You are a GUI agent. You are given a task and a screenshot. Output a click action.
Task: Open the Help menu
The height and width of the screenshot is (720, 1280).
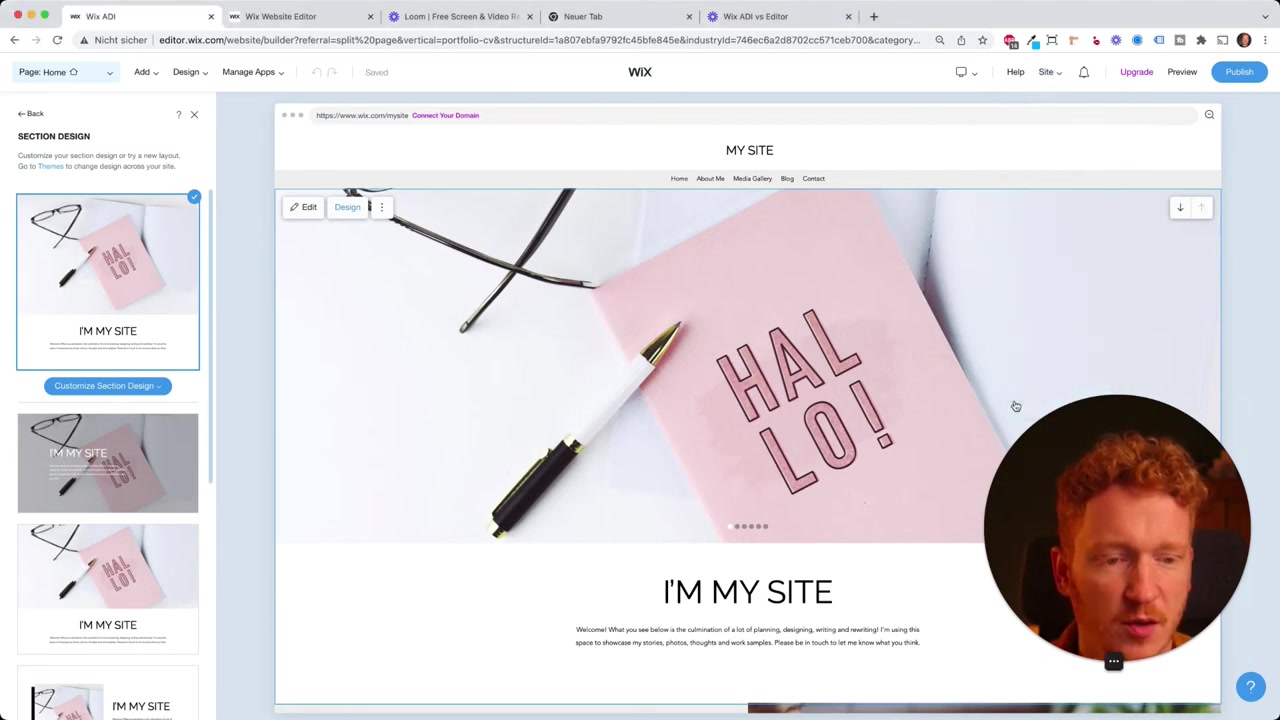(1015, 72)
